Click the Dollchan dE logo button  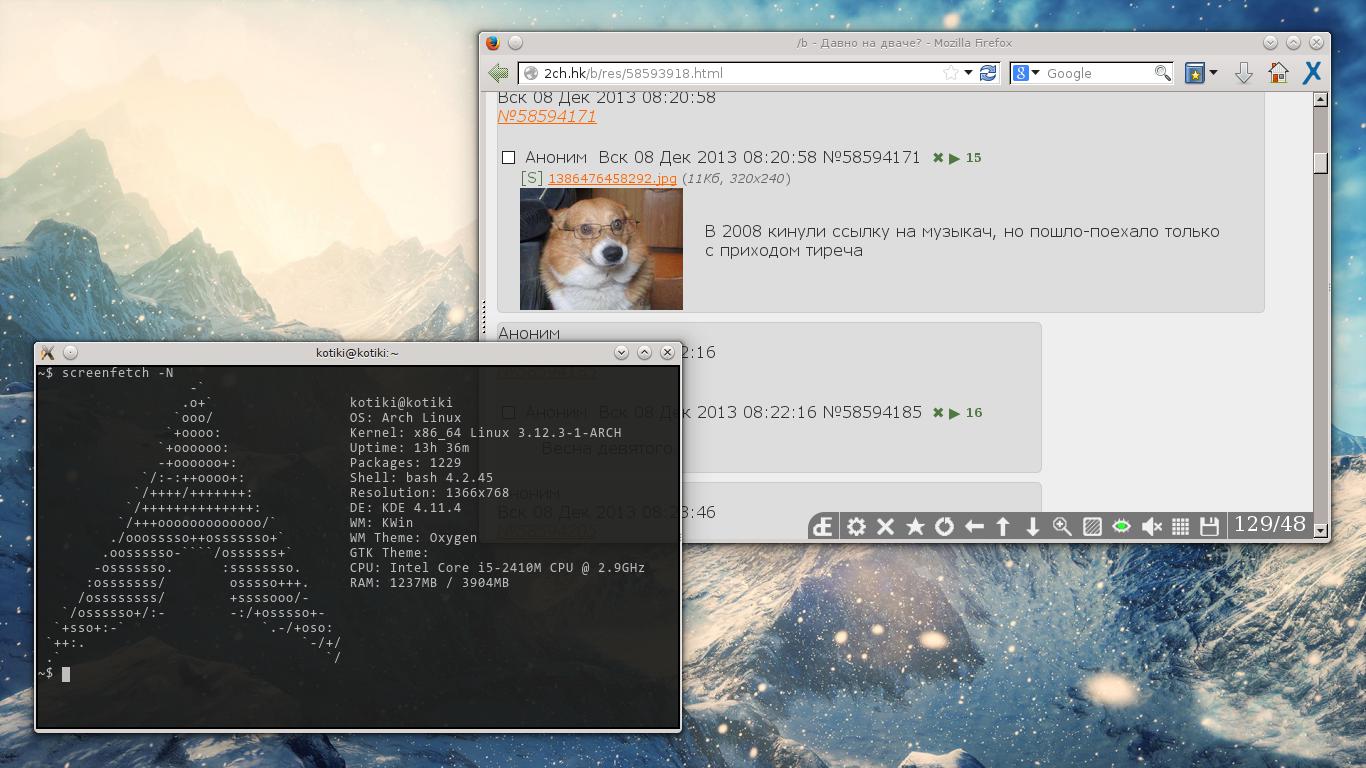point(823,526)
